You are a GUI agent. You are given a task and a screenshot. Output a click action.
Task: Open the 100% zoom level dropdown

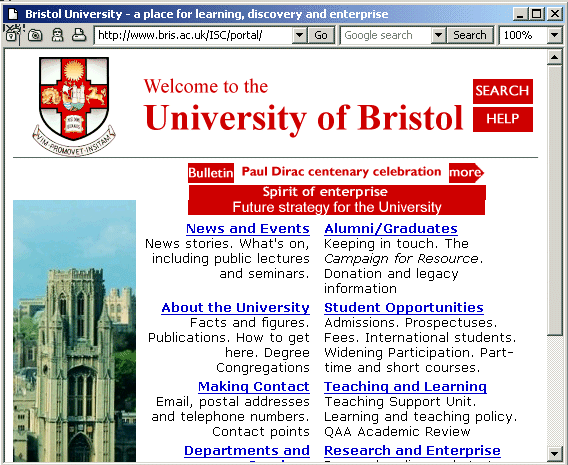554,35
